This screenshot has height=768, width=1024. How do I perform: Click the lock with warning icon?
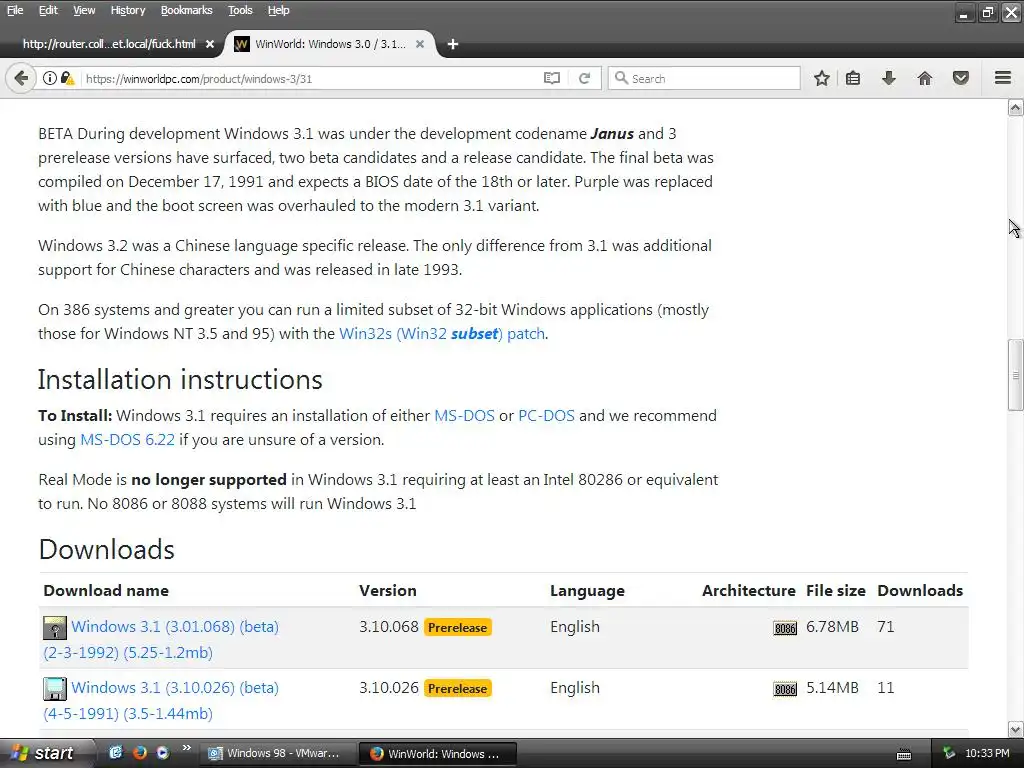click(x=67, y=78)
